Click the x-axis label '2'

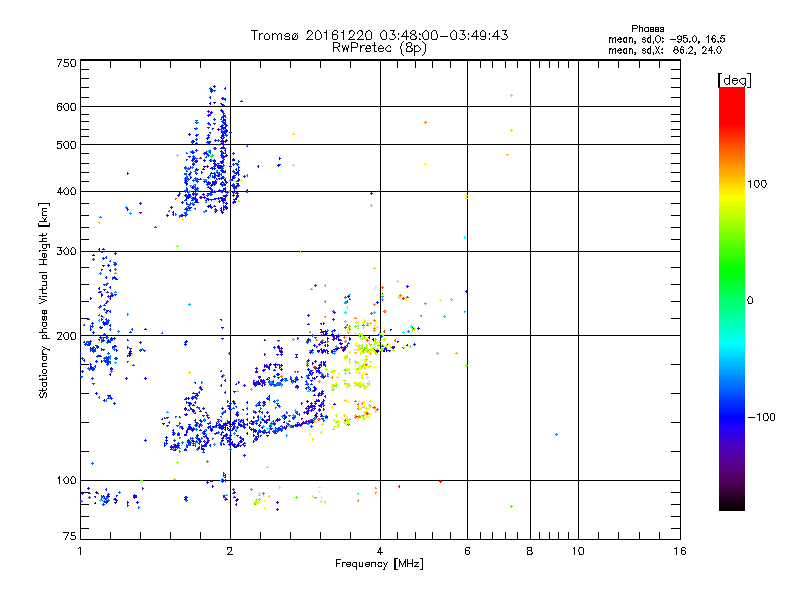tap(230, 551)
